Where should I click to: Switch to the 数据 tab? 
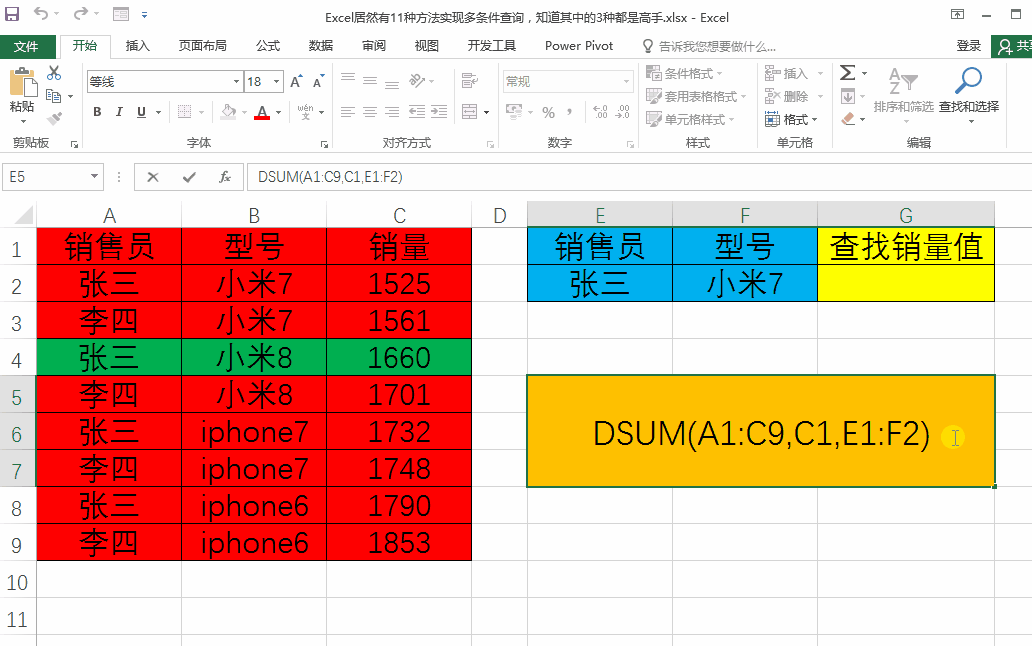[x=321, y=45]
